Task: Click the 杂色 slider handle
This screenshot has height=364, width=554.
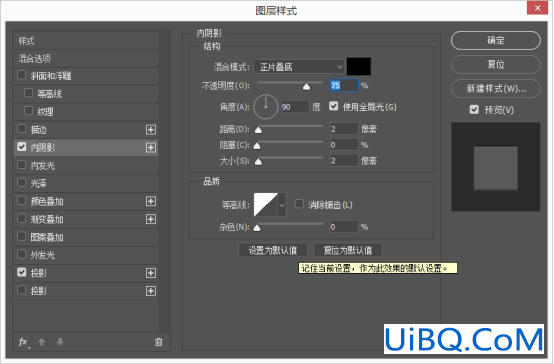Action: click(257, 228)
